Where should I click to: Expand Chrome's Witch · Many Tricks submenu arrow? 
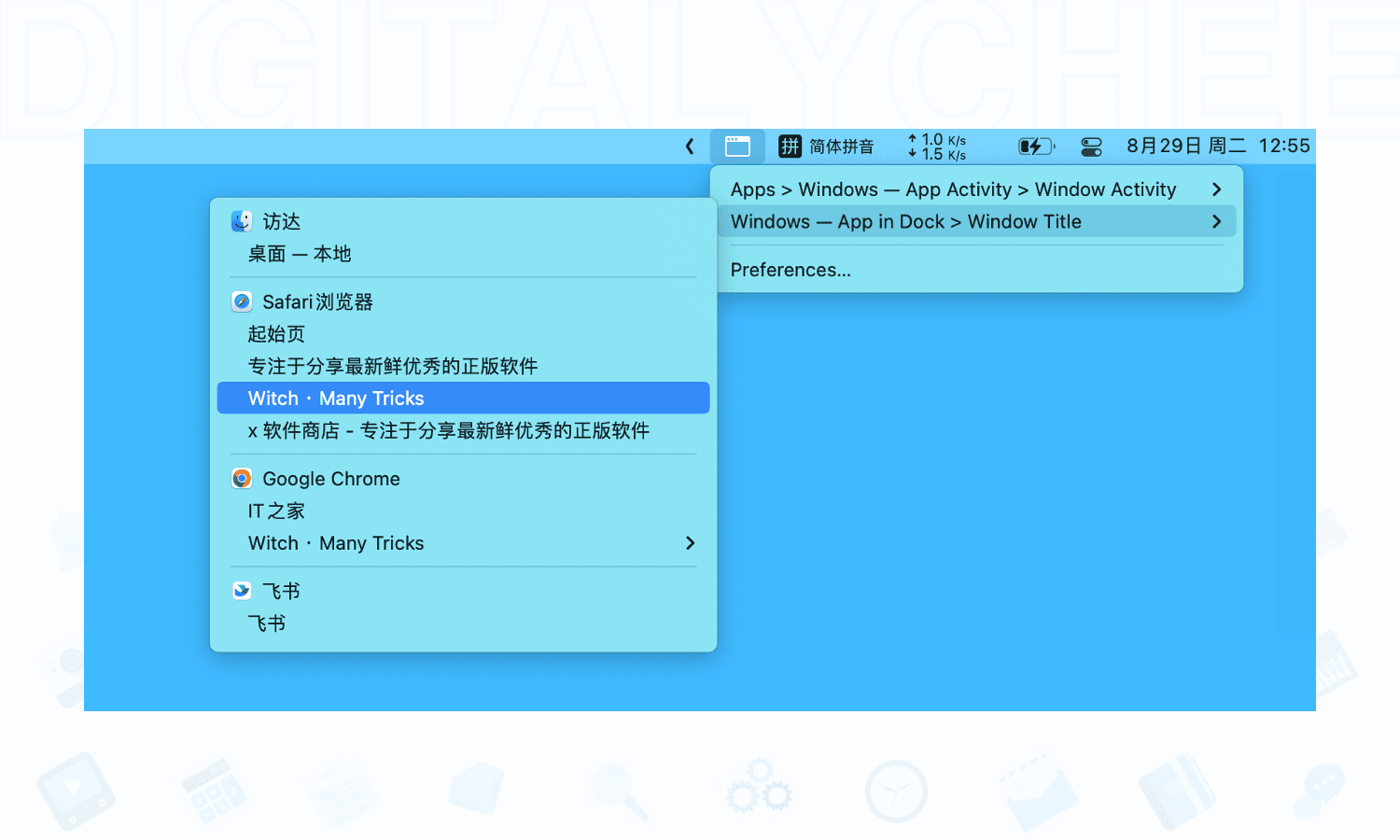click(x=690, y=543)
